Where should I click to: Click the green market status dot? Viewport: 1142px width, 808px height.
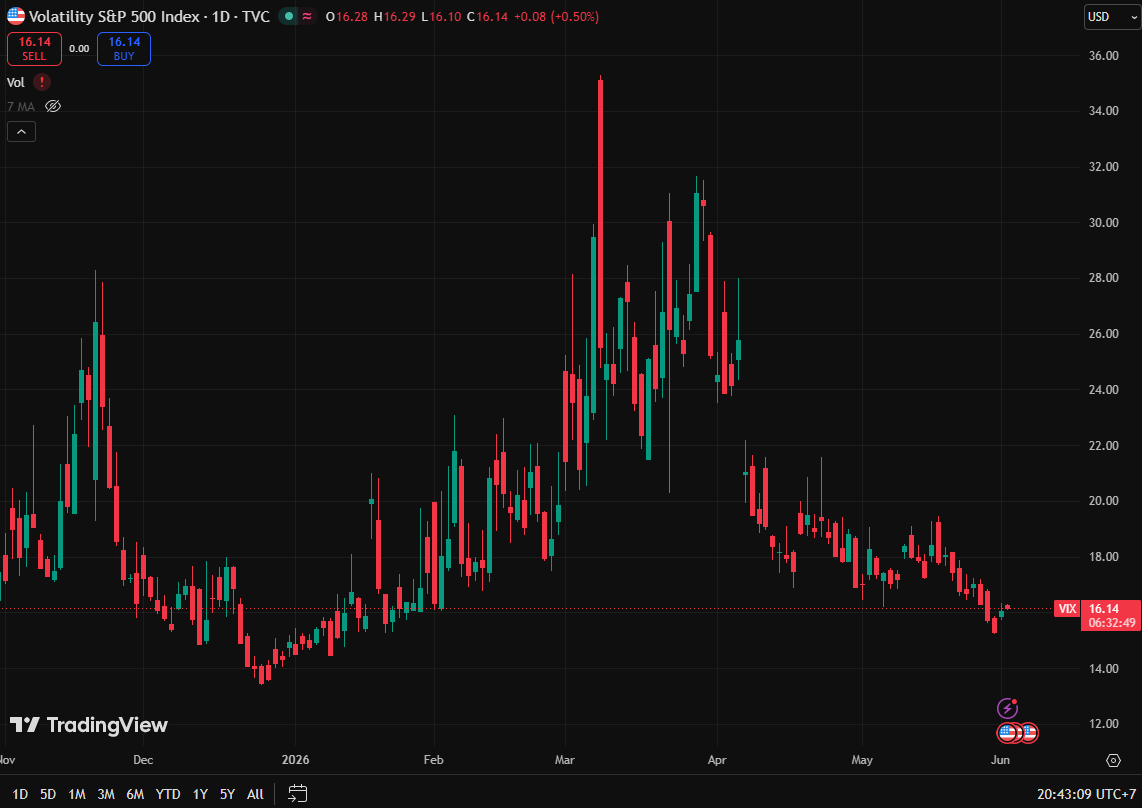pyautogui.click(x=290, y=16)
